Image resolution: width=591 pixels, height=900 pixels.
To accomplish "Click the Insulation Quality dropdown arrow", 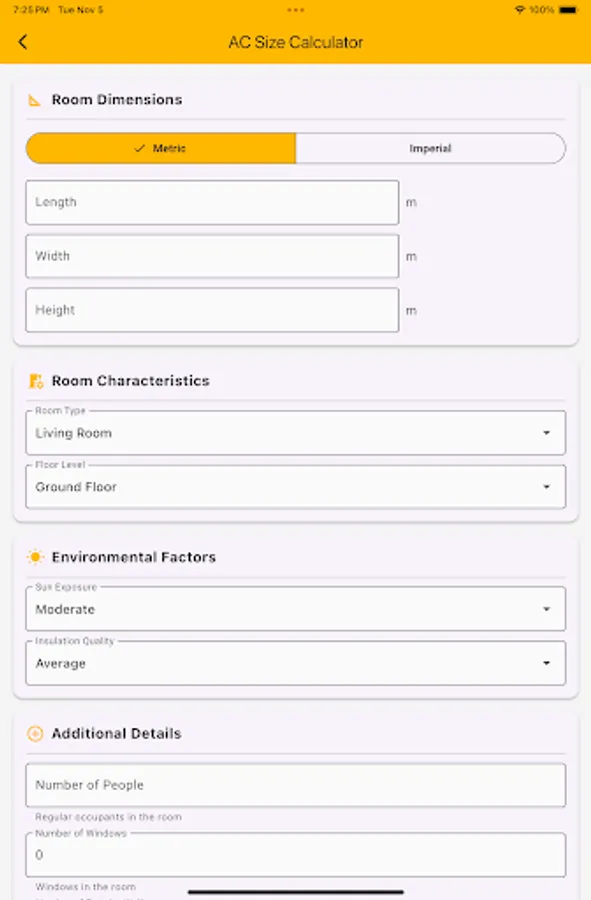I will 546,663.
